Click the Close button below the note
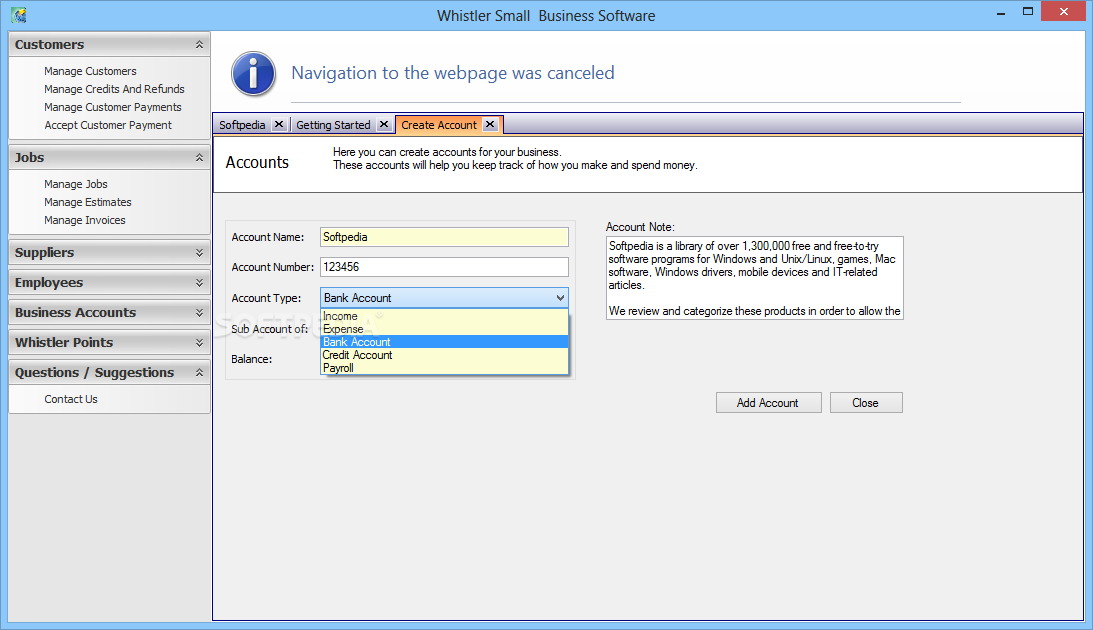 [x=866, y=403]
